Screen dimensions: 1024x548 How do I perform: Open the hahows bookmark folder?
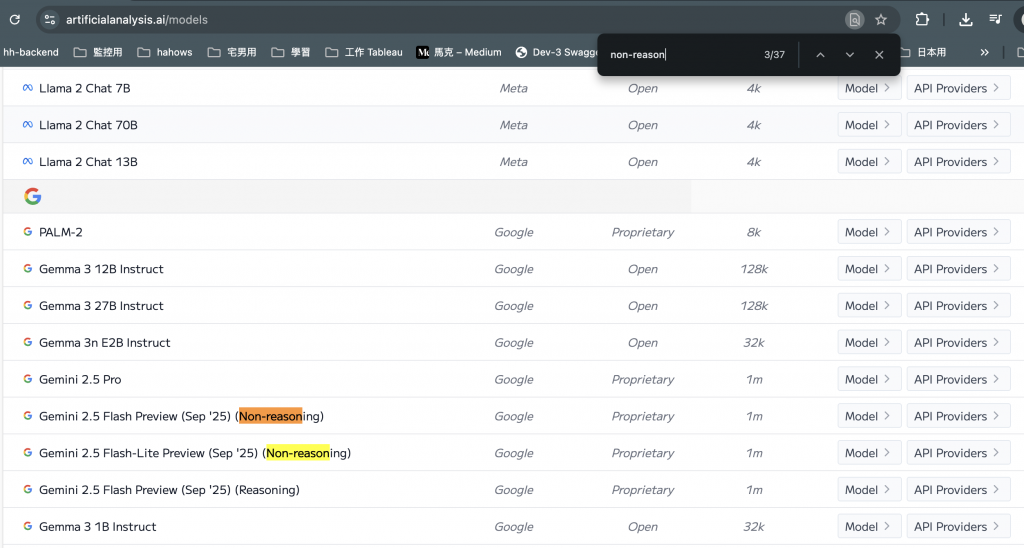pyautogui.click(x=165, y=52)
